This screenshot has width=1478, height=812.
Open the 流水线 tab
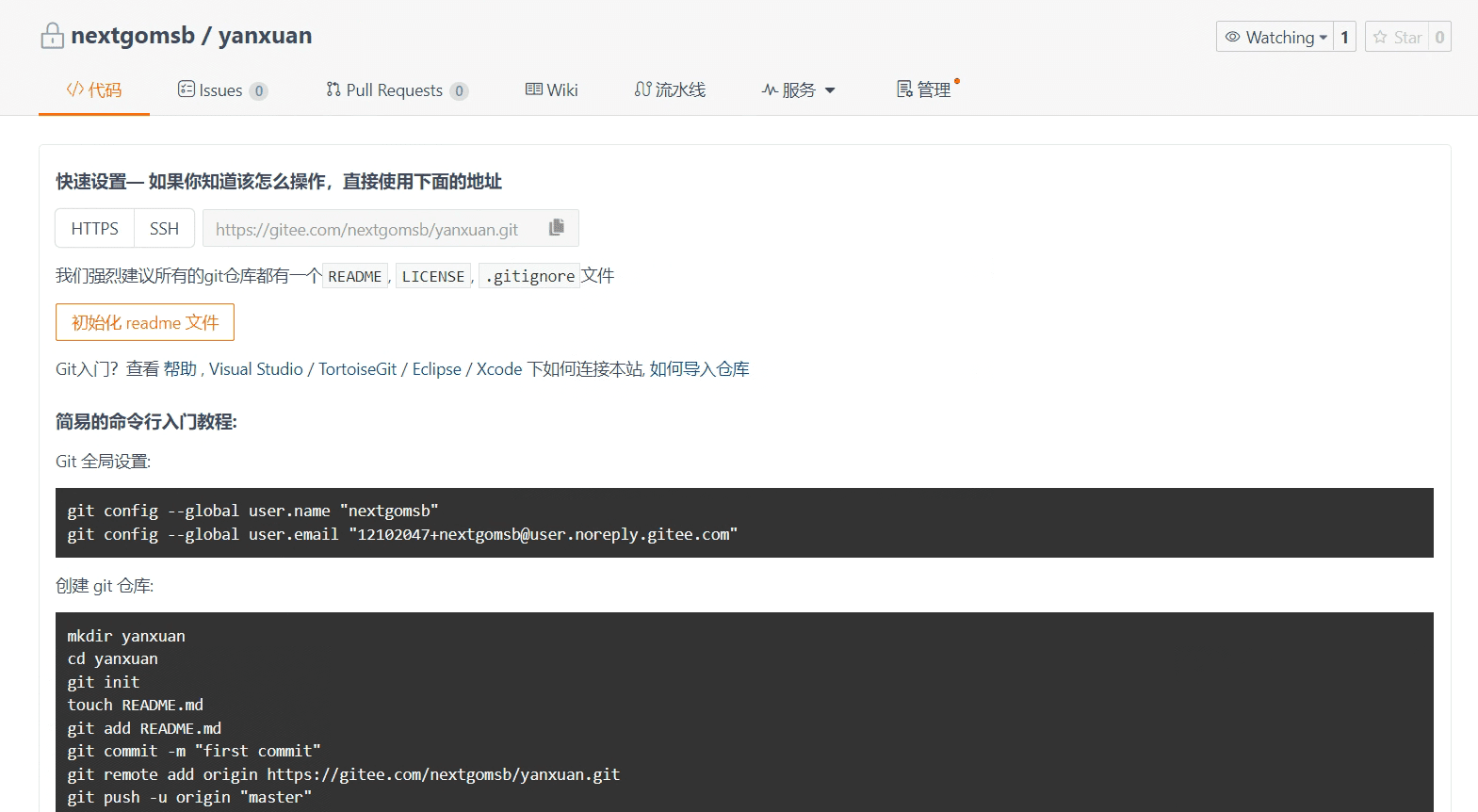coord(670,90)
